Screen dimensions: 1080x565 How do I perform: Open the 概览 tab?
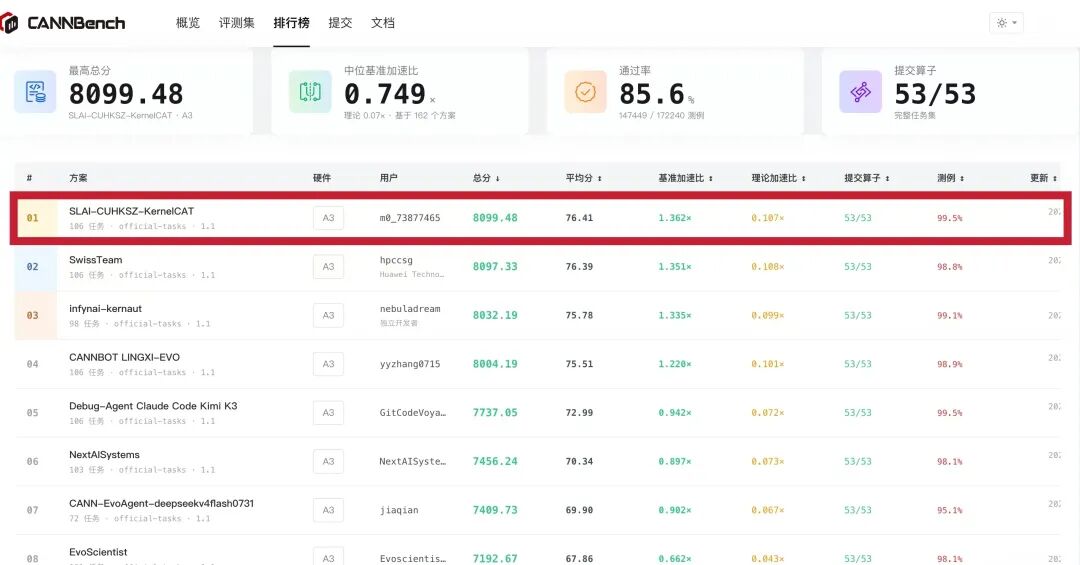pos(188,23)
